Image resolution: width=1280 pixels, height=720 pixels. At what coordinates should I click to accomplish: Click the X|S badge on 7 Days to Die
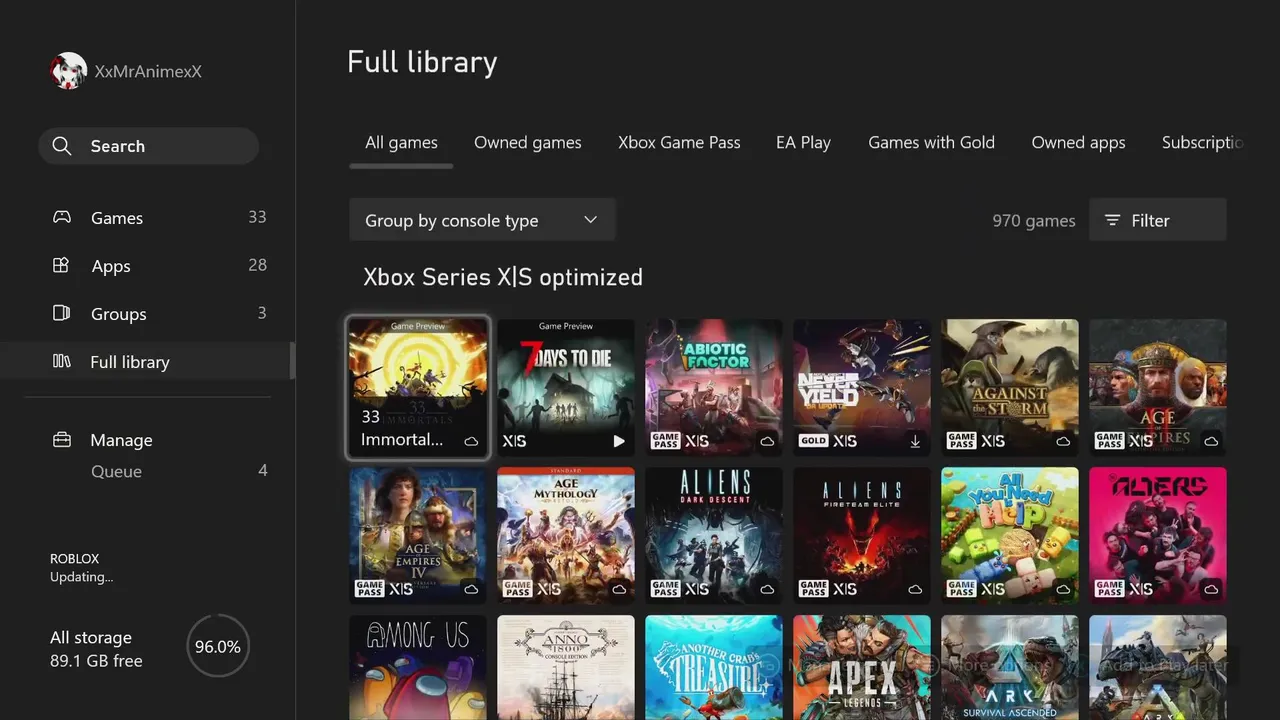tap(514, 441)
